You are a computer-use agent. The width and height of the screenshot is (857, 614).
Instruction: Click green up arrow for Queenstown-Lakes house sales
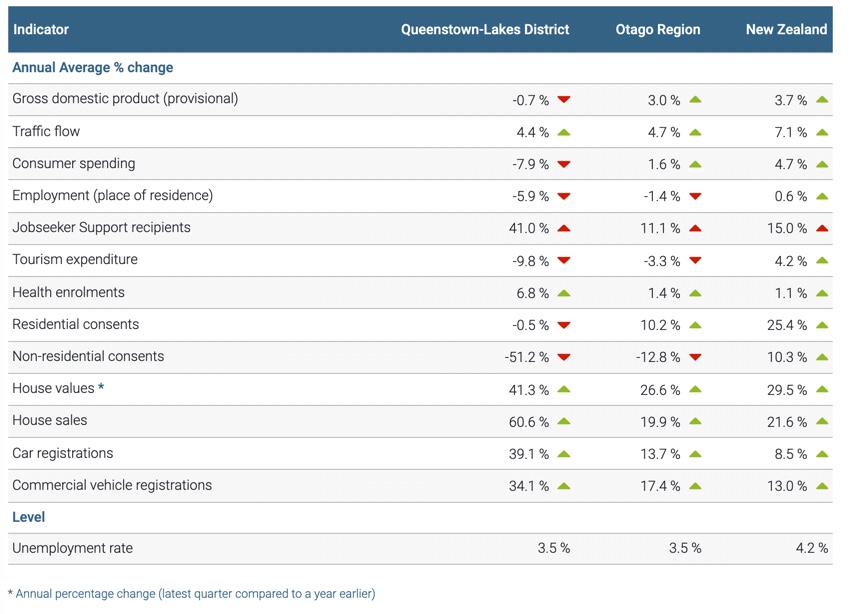point(564,422)
